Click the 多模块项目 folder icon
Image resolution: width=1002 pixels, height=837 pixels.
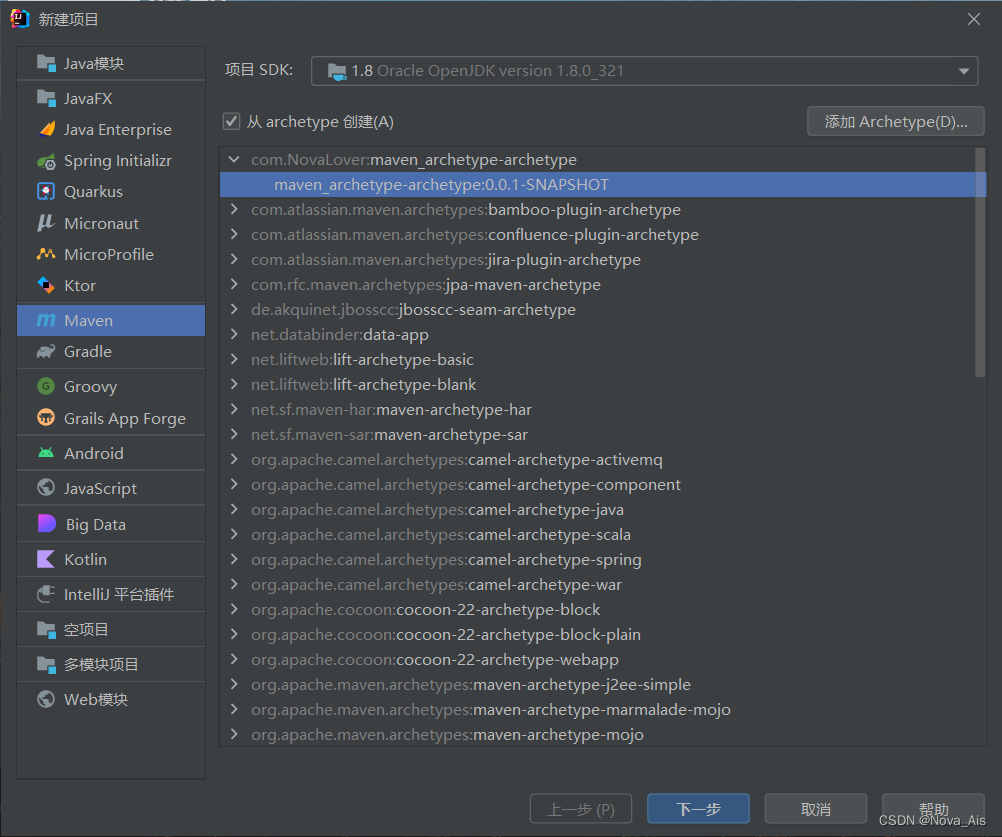46,664
